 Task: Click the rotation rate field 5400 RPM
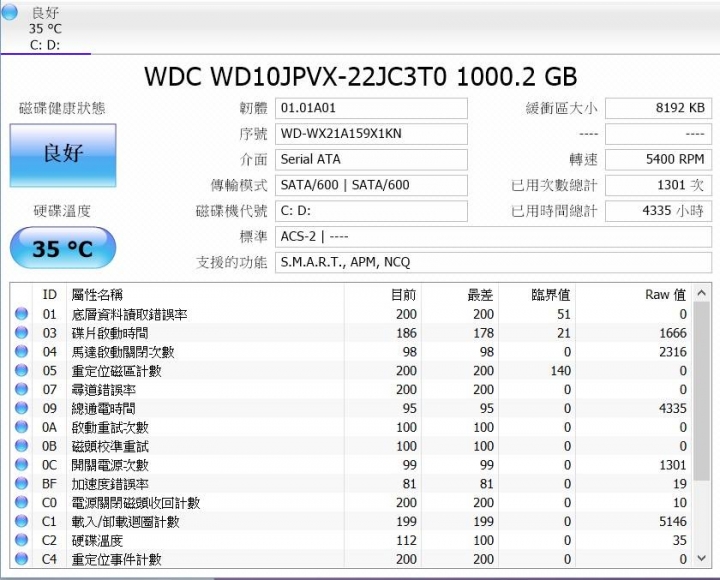click(x=658, y=159)
